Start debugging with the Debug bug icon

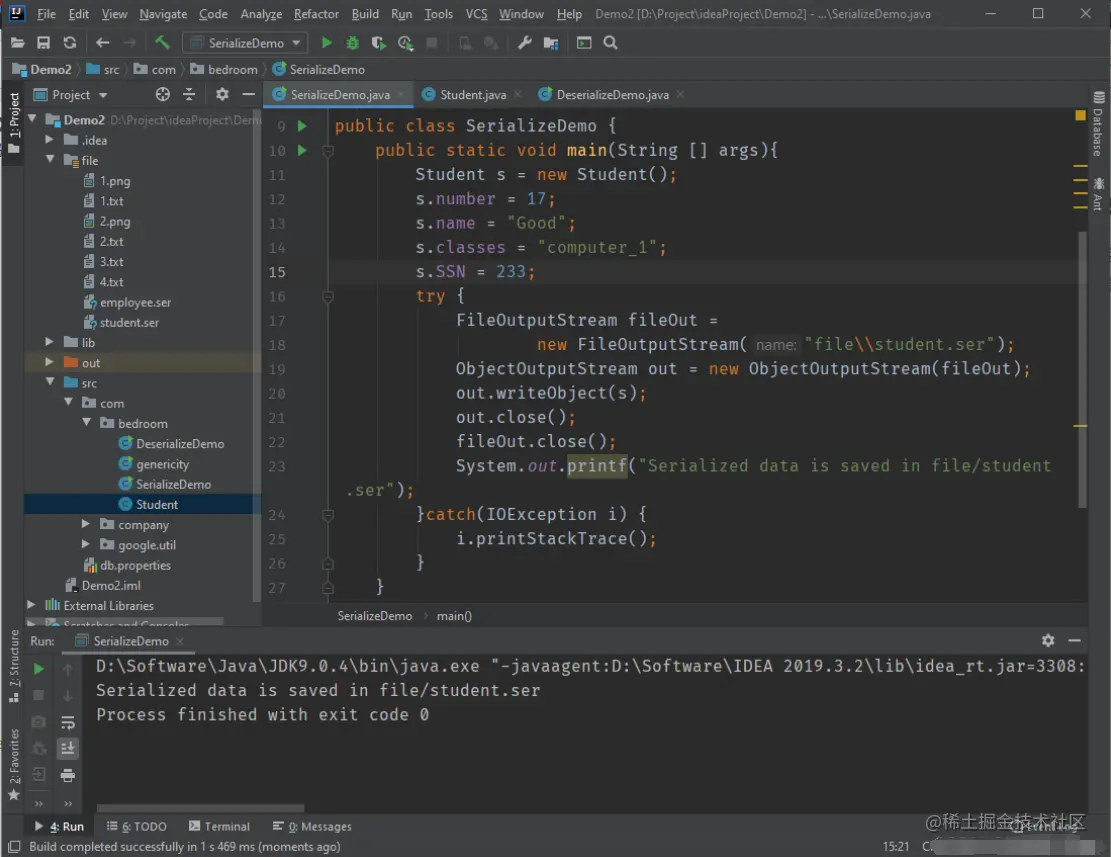coord(352,43)
